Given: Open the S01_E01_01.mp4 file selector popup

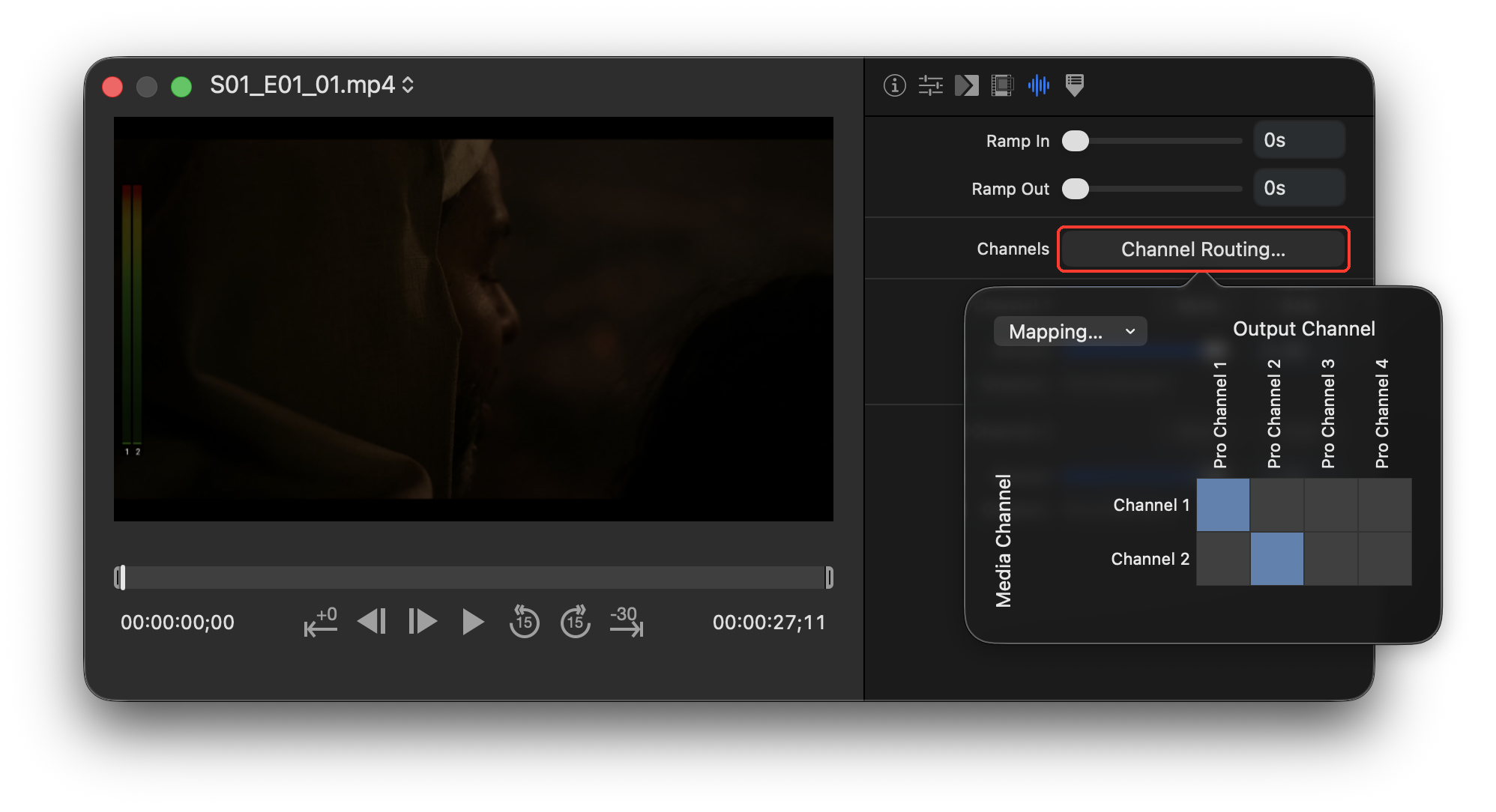Looking at the screenshot, I should [313, 85].
